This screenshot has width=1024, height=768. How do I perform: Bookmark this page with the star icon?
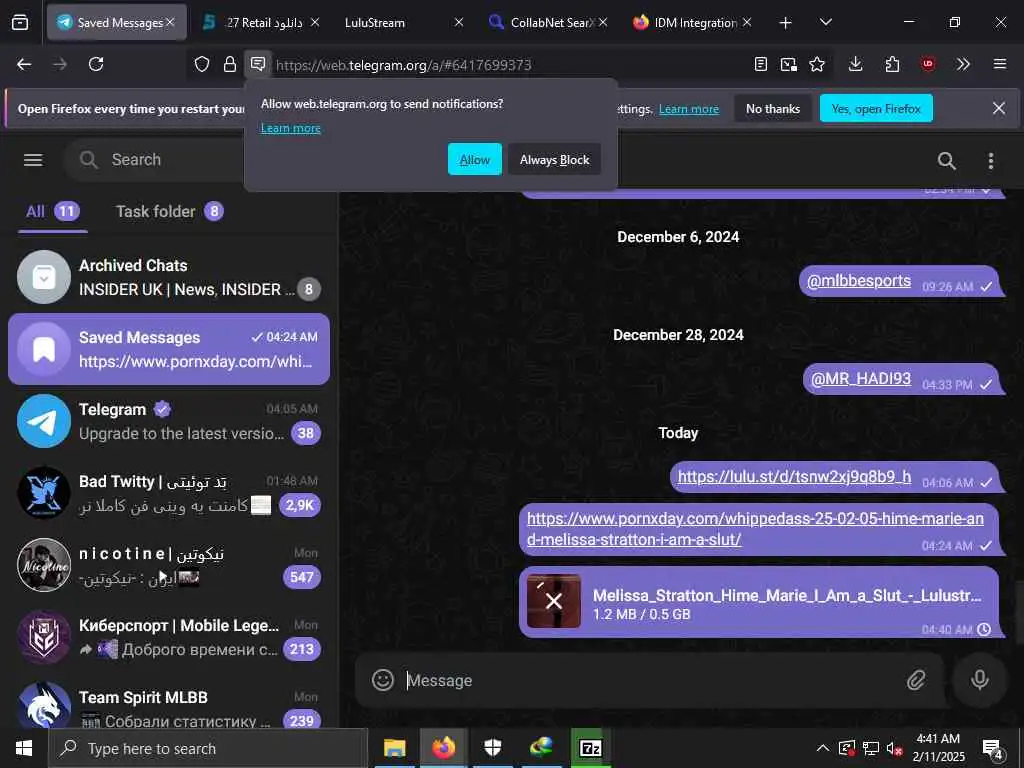pos(817,64)
